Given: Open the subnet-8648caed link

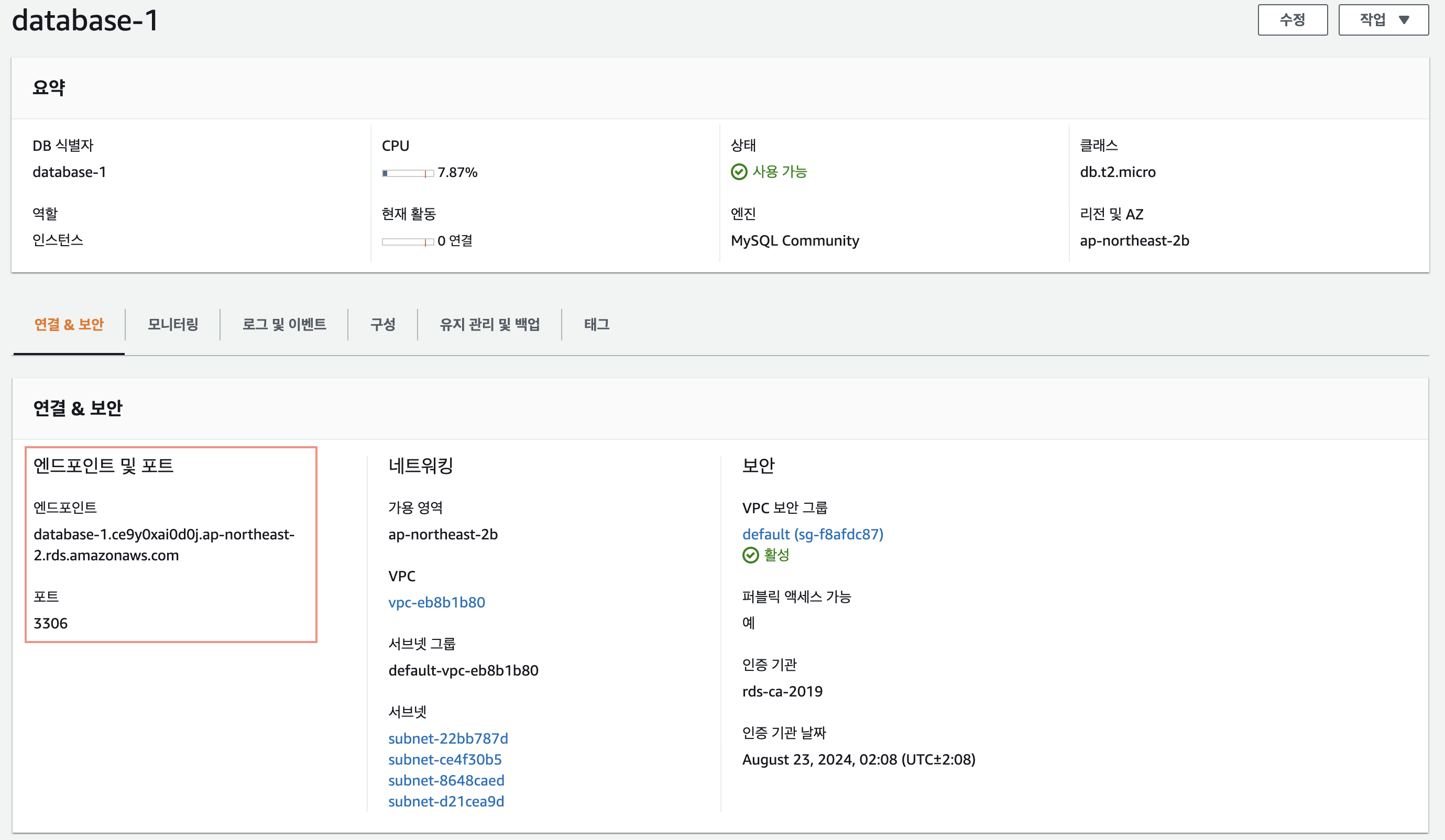Looking at the screenshot, I should tap(446, 780).
